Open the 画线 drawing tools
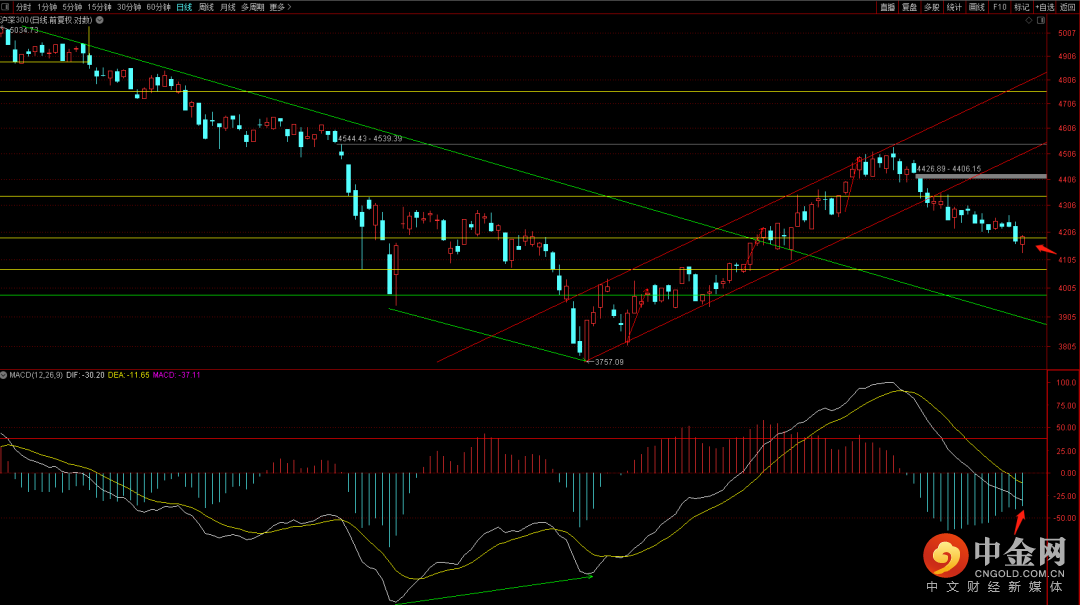This screenshot has width=1080, height=605. pyautogui.click(x=977, y=7)
